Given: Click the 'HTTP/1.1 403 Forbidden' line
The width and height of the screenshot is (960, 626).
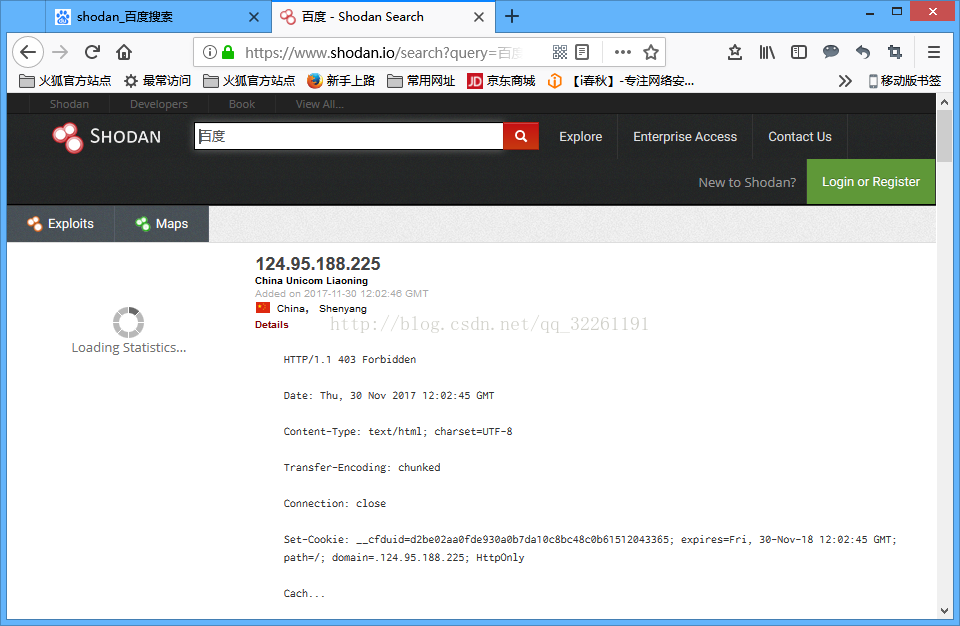Looking at the screenshot, I should [350, 360].
